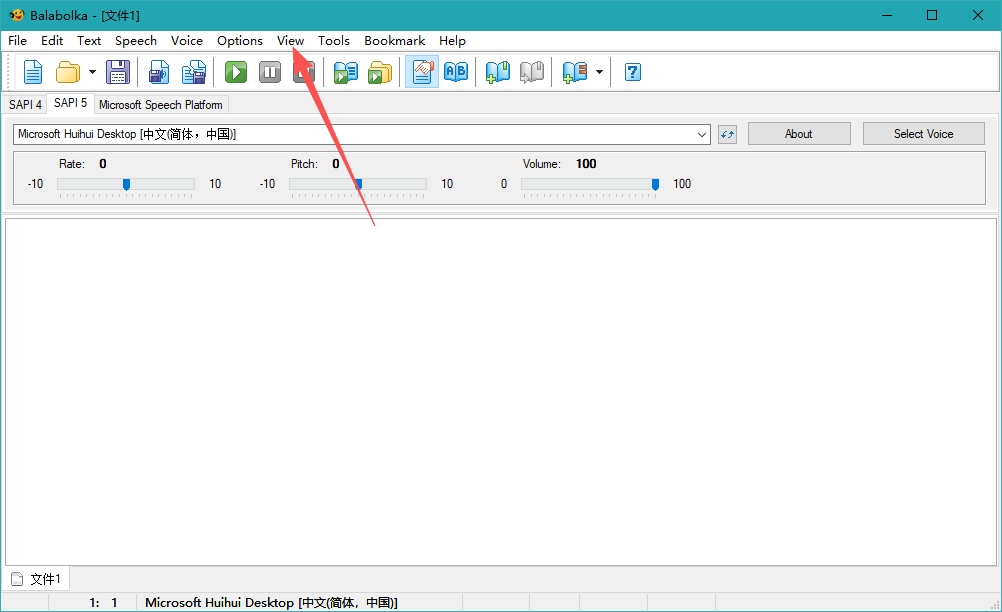Screen dimensions: 1002x612
Task: Click the Pitch slider track
Action: tap(358, 184)
